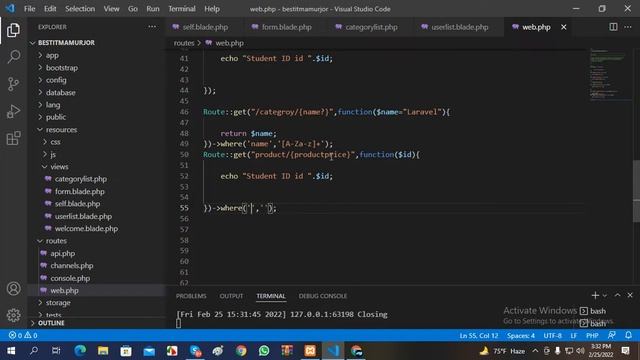Switch to form.blade.php editor tab
The width and height of the screenshot is (640, 360).
coord(287,27)
